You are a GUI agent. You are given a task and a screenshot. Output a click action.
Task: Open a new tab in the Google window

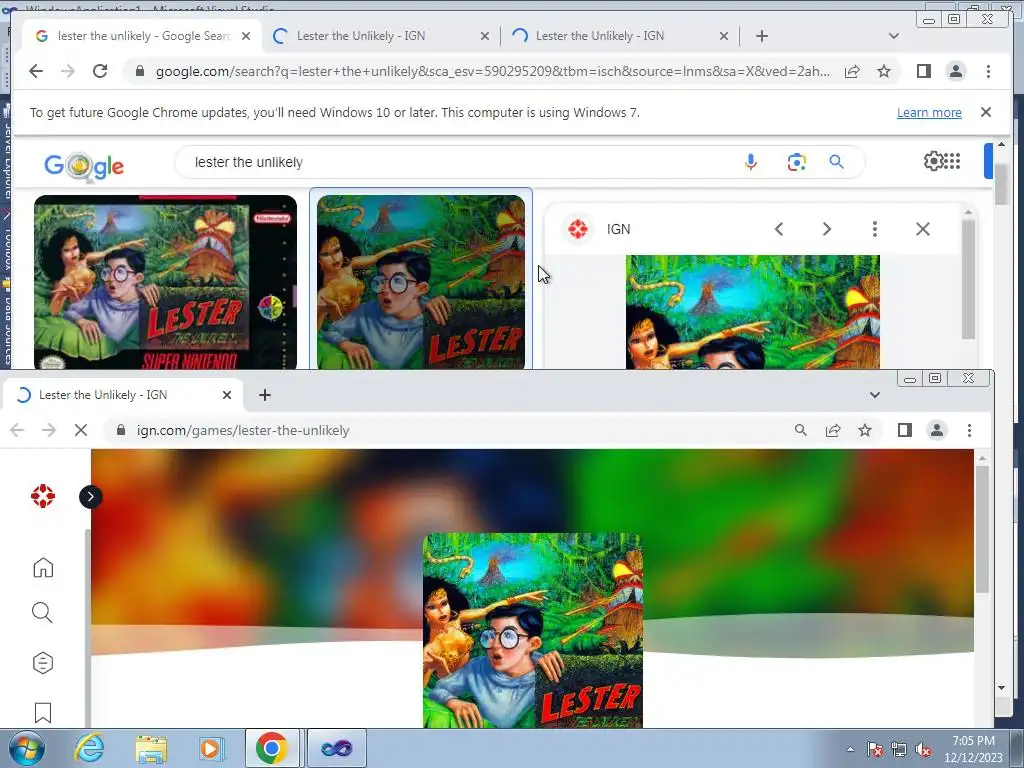761,36
